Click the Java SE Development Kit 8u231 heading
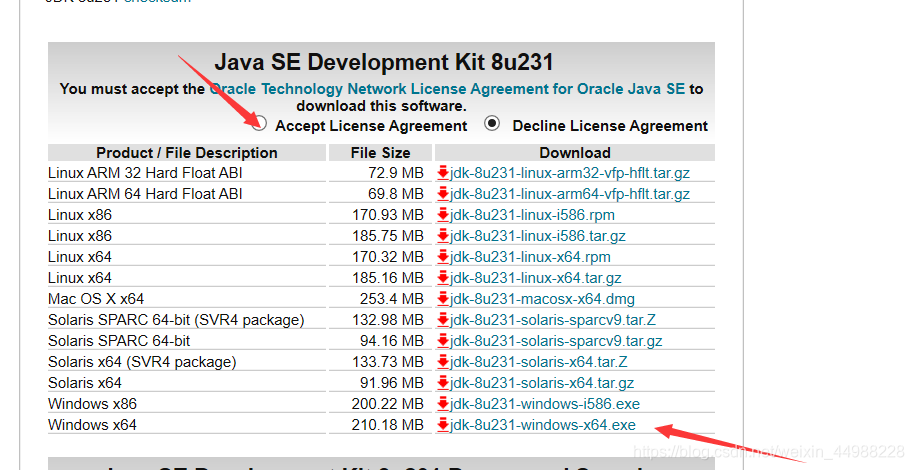 (x=384, y=62)
